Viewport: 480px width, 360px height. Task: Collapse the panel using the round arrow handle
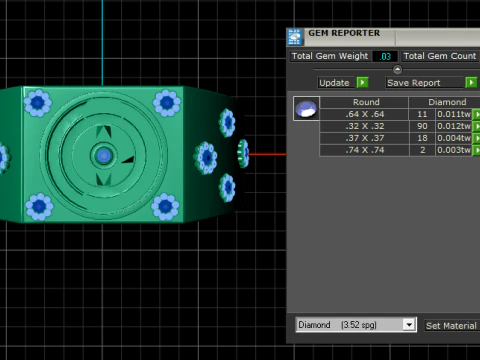(x=397, y=69)
